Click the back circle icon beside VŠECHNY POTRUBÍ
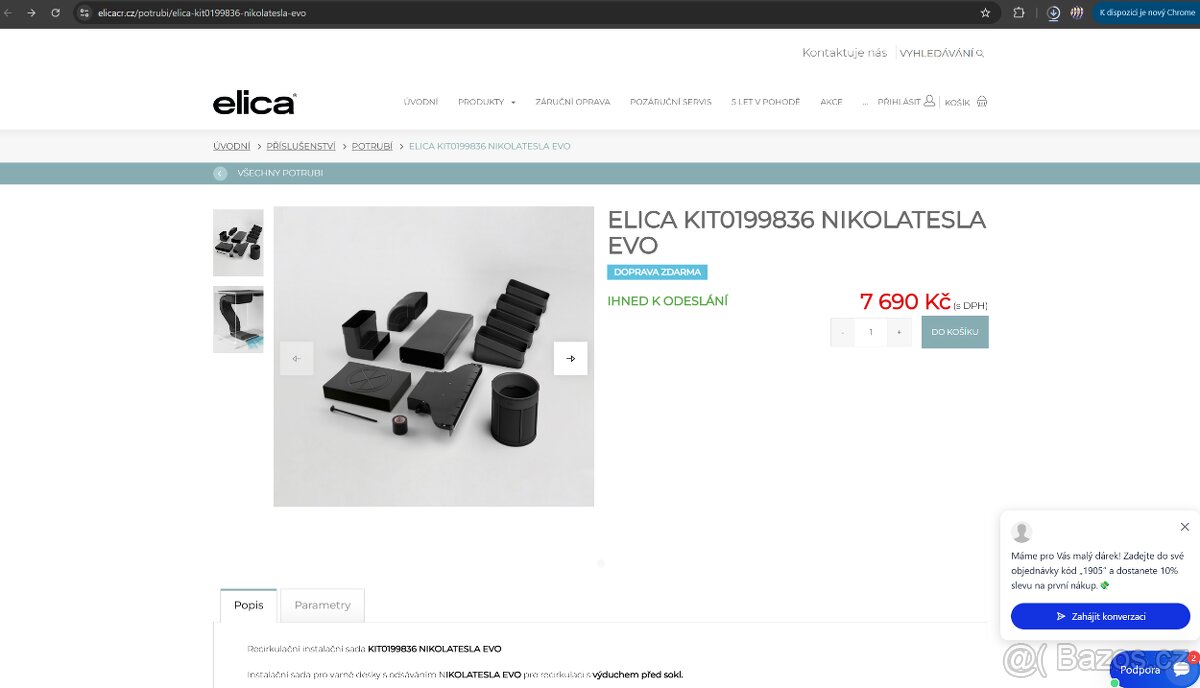Viewport: 1200px width, 688px height. [220, 173]
